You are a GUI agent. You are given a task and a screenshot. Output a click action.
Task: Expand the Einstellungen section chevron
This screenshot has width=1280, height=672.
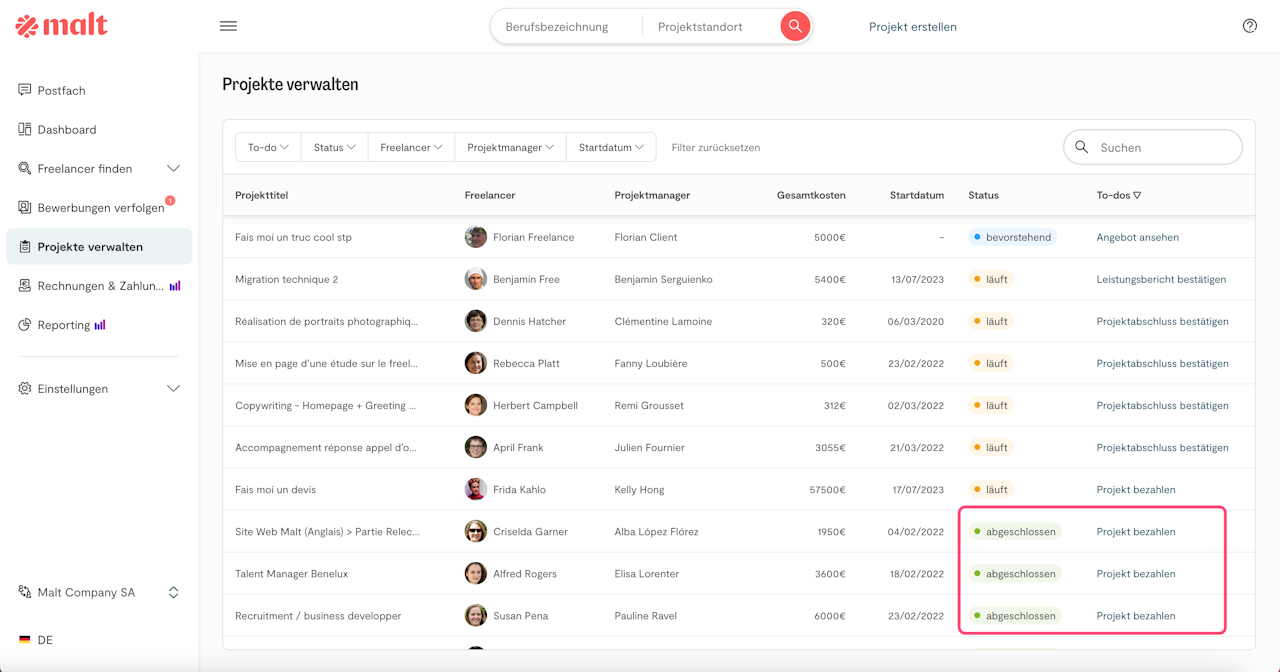click(173, 388)
